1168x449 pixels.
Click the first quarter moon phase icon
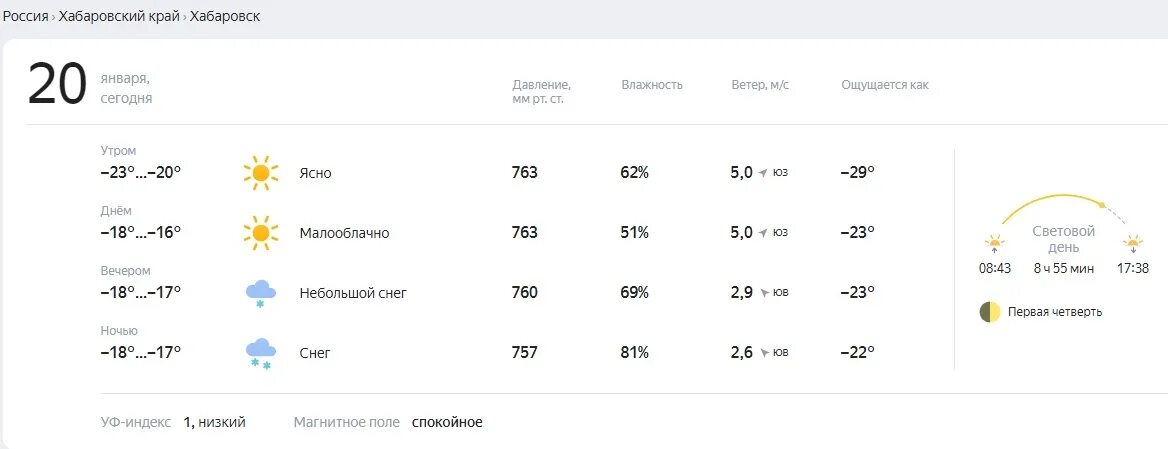coord(990,312)
